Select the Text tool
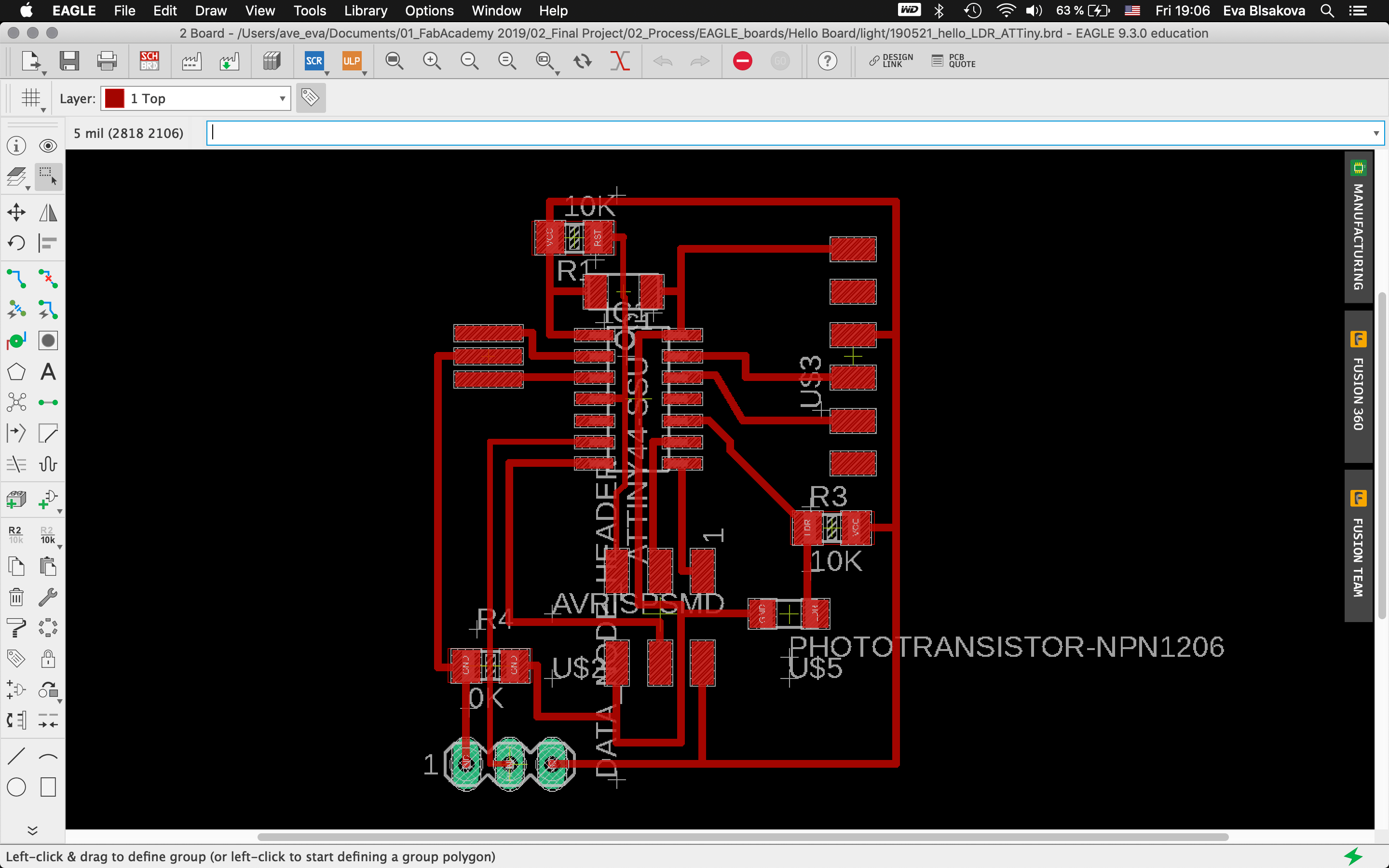Screen dimensions: 1389x868 (48, 372)
